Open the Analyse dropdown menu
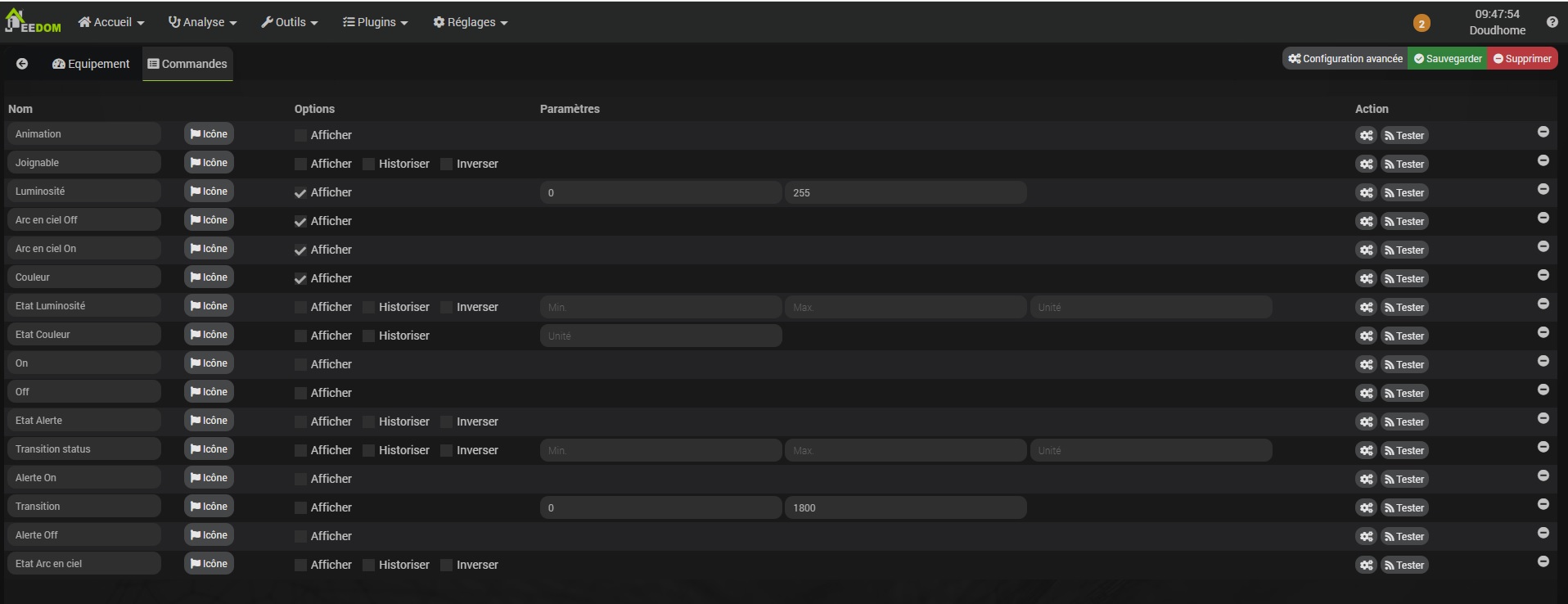1568x604 pixels. coord(202,22)
